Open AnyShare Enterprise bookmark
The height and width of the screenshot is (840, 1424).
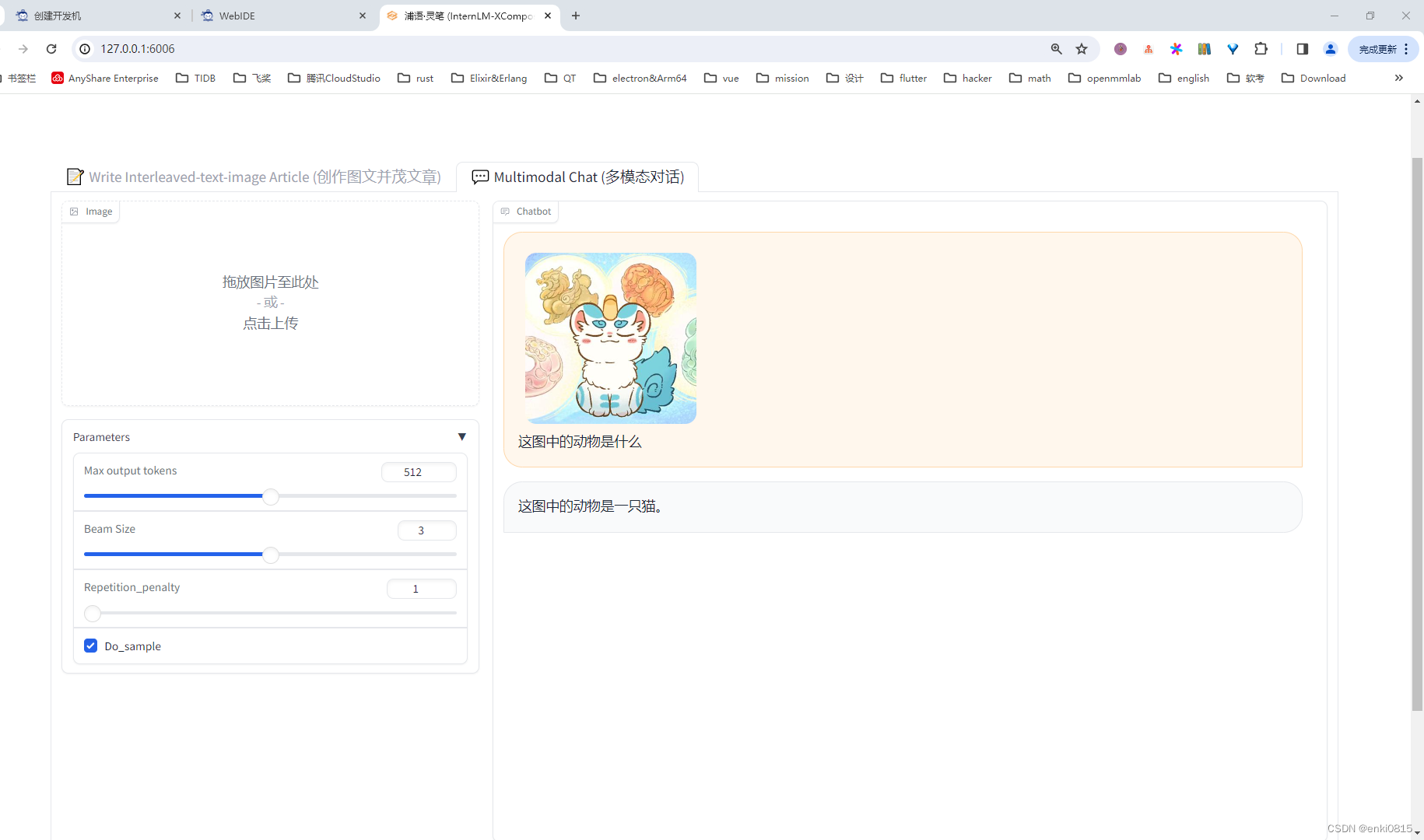pyautogui.click(x=105, y=78)
